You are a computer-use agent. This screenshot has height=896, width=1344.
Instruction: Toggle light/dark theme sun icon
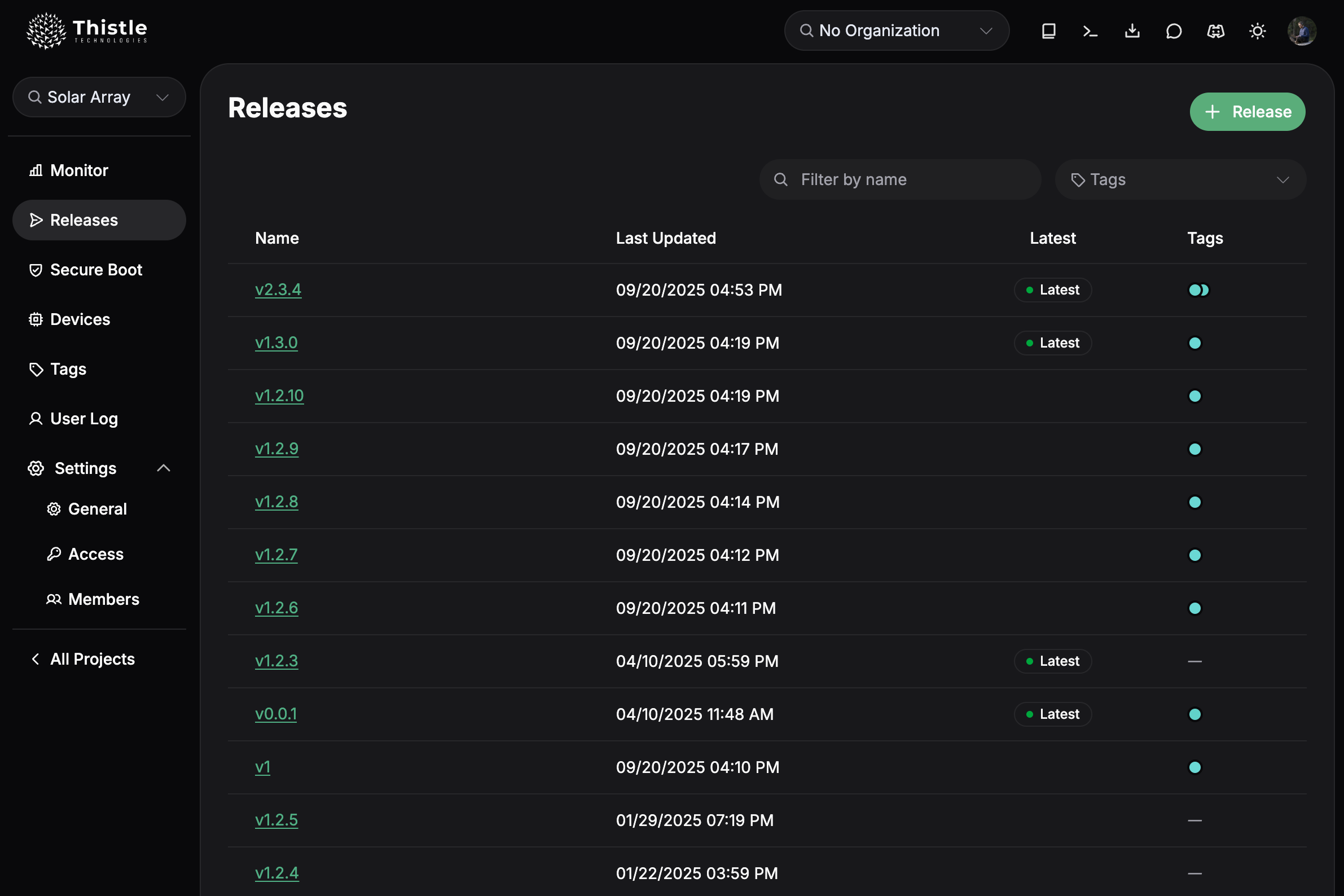point(1257,31)
